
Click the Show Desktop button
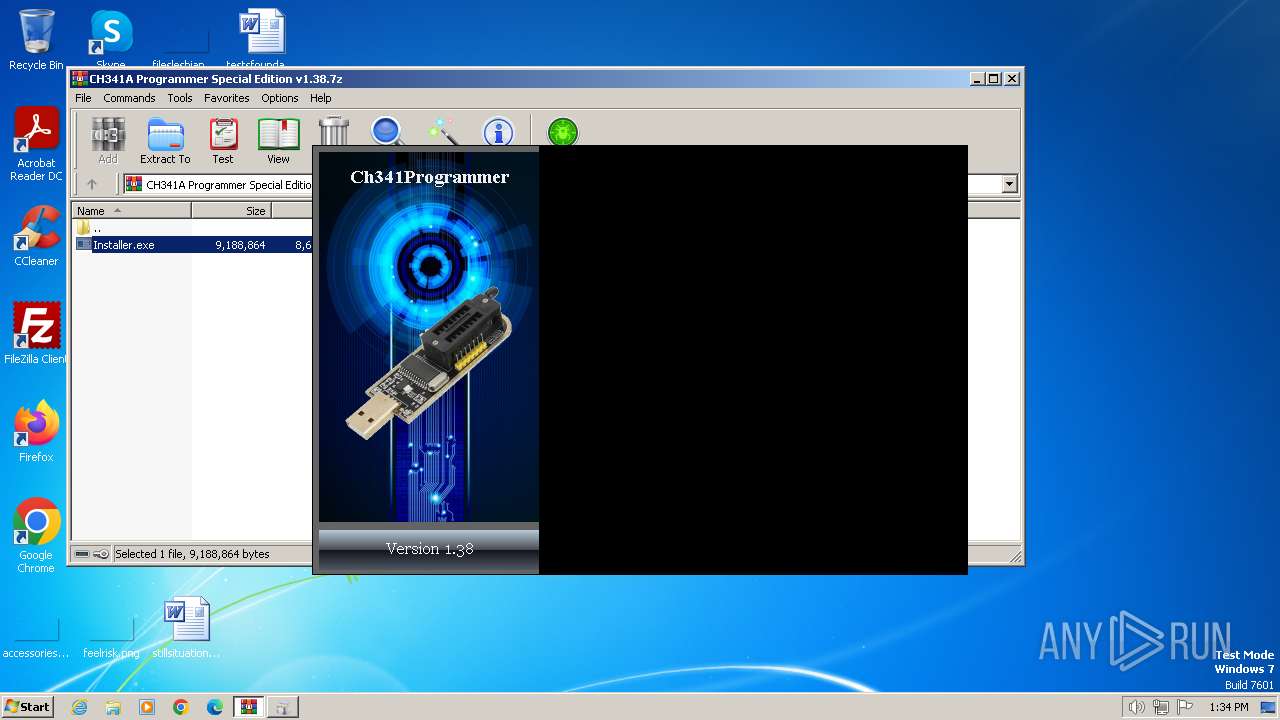(x=1269, y=707)
